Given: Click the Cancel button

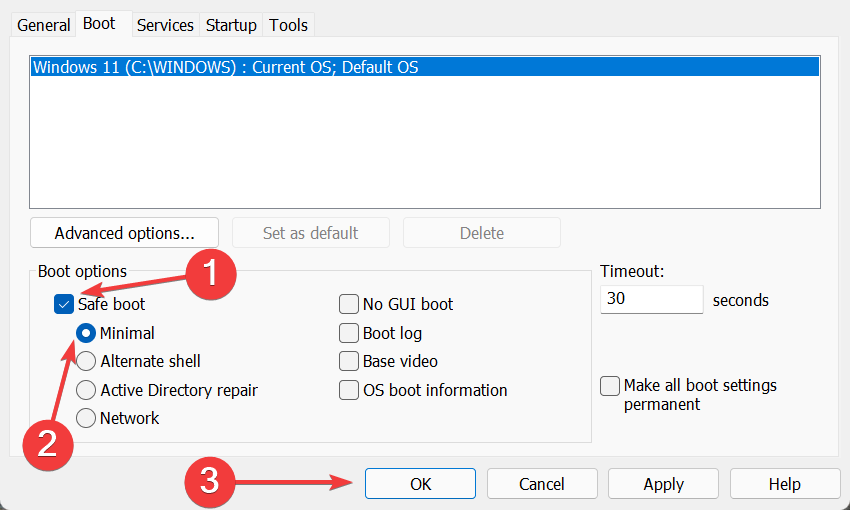Looking at the screenshot, I should click(542, 484).
